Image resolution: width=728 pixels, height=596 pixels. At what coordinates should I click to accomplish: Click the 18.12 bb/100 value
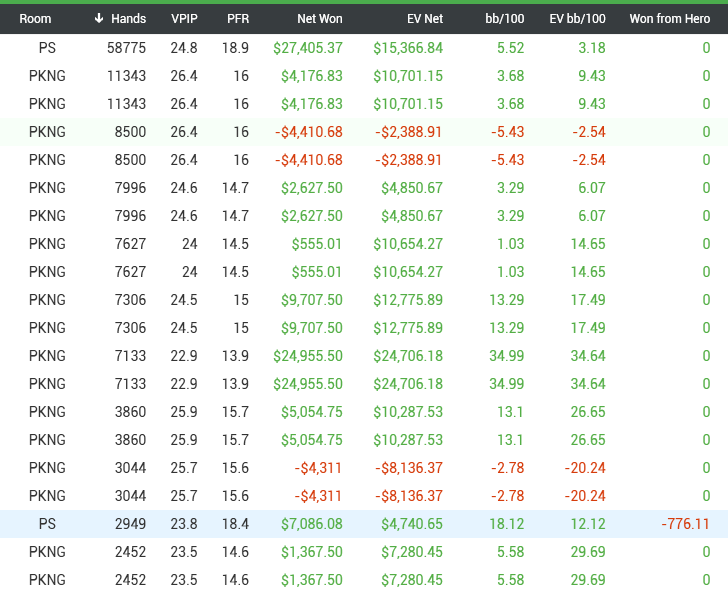pyautogui.click(x=507, y=524)
